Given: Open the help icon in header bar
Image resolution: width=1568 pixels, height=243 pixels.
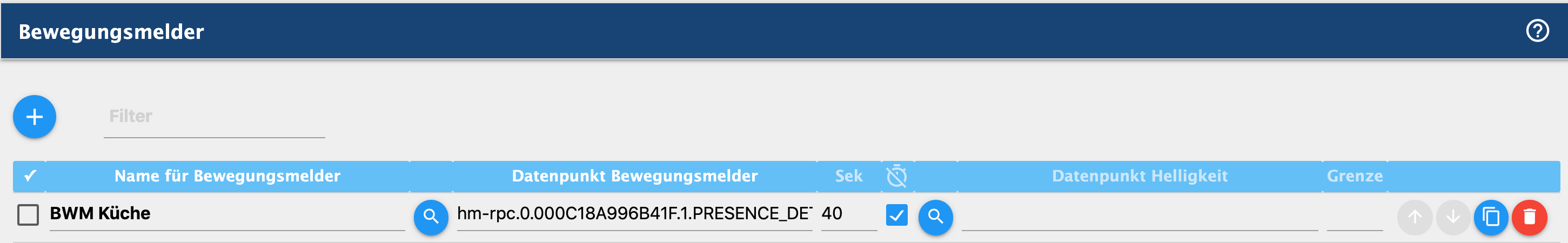Looking at the screenshot, I should tap(1537, 30).
